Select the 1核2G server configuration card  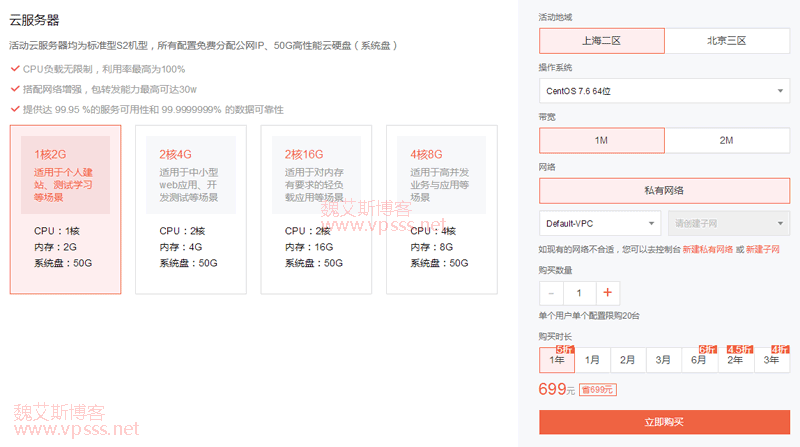[65, 210]
